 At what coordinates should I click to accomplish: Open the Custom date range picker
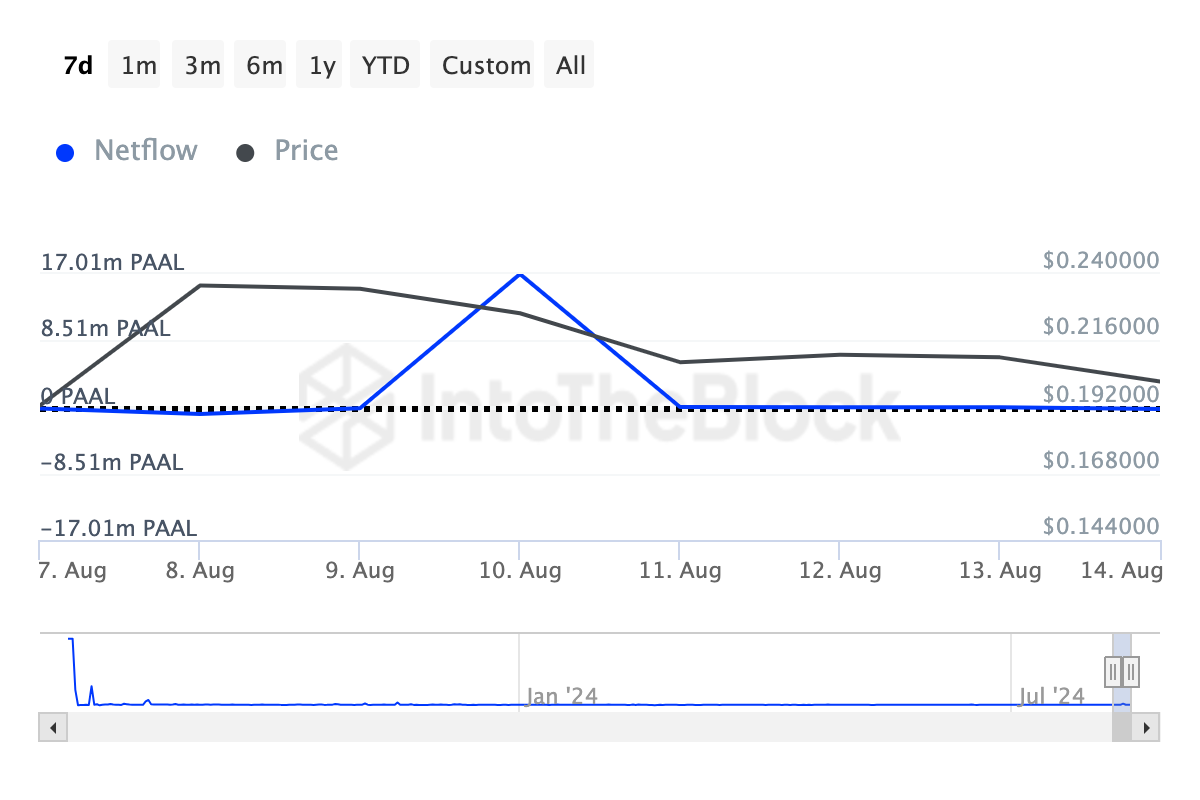pos(486,66)
